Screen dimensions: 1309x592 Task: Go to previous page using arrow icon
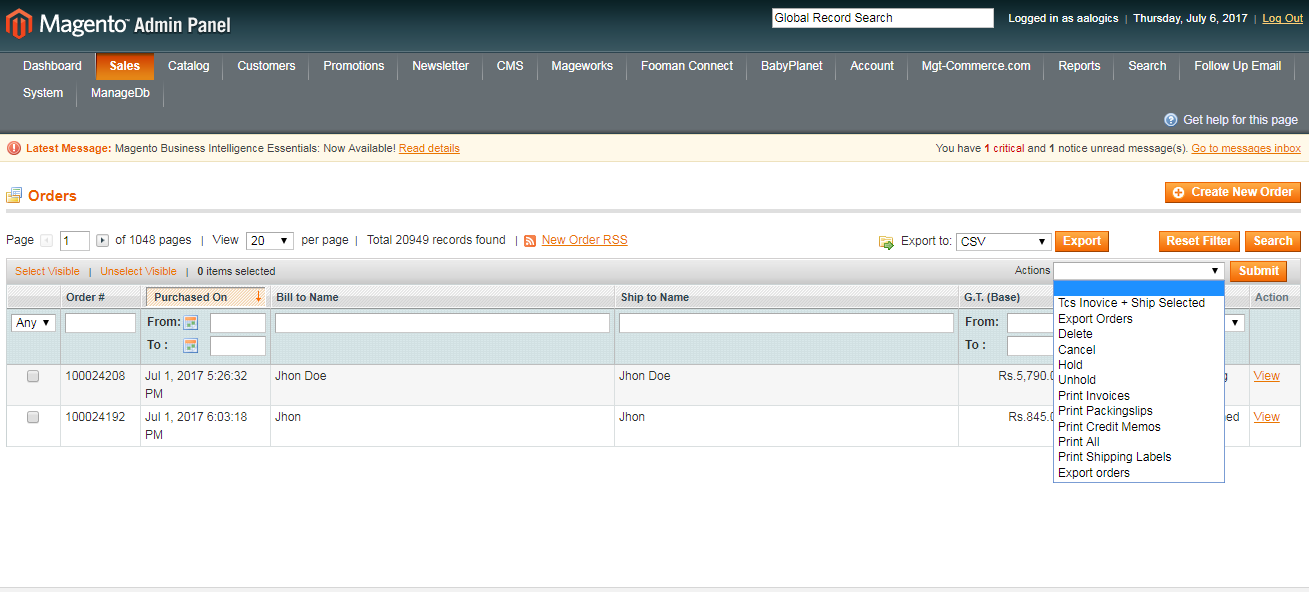pyautogui.click(x=45, y=241)
